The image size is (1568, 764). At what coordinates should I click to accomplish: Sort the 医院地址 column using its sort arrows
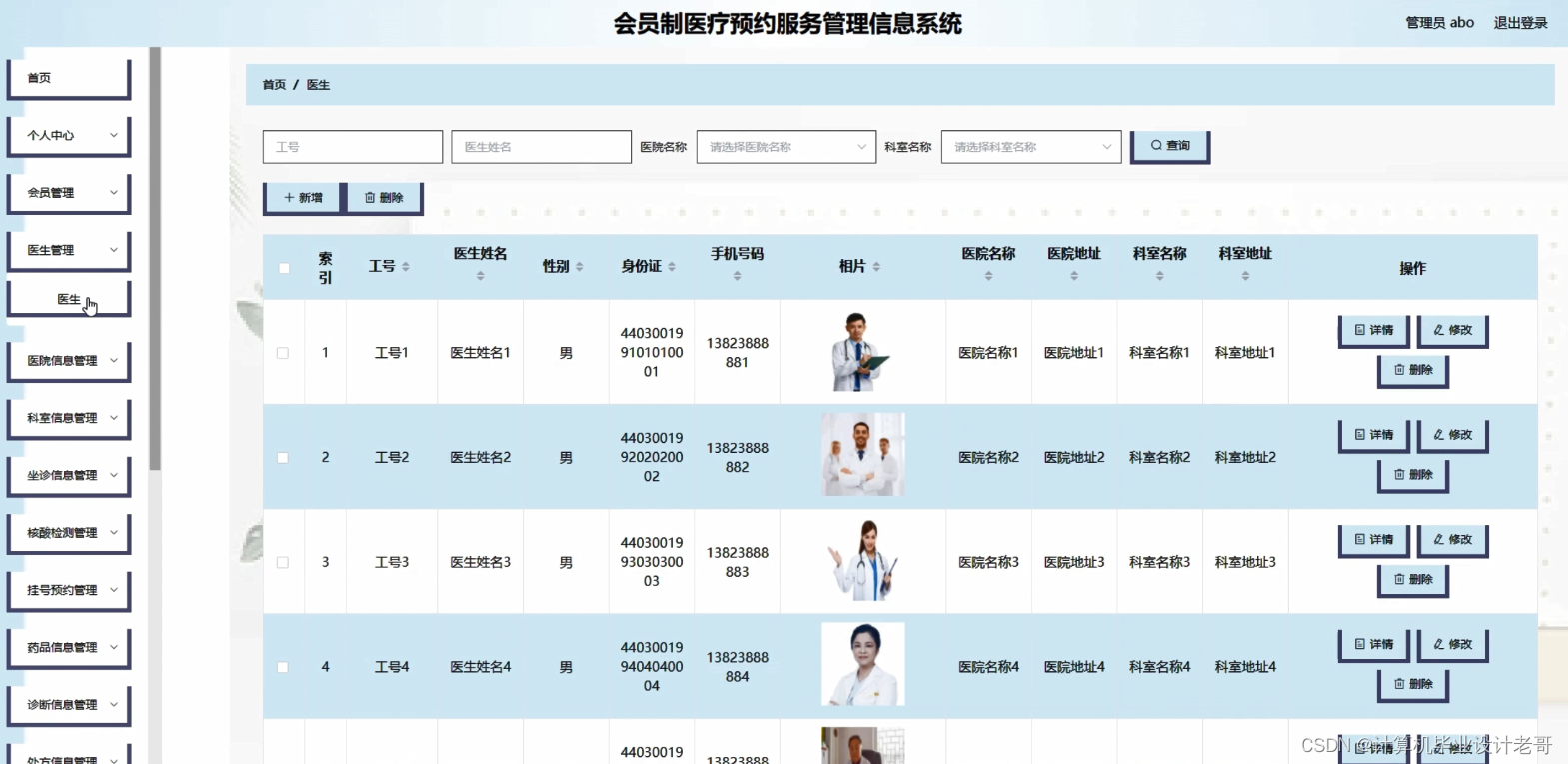tap(1074, 276)
